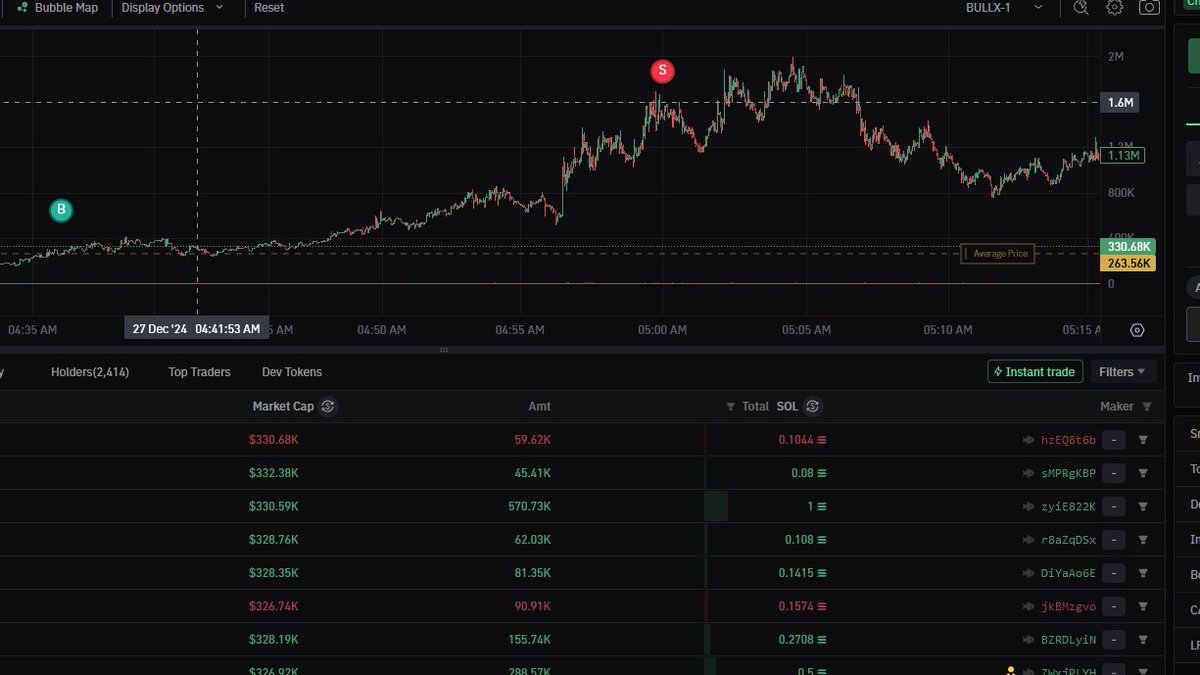This screenshot has width=1200, height=675.
Task: Filter by Maker column funnel icon
Action: [x=1146, y=407]
